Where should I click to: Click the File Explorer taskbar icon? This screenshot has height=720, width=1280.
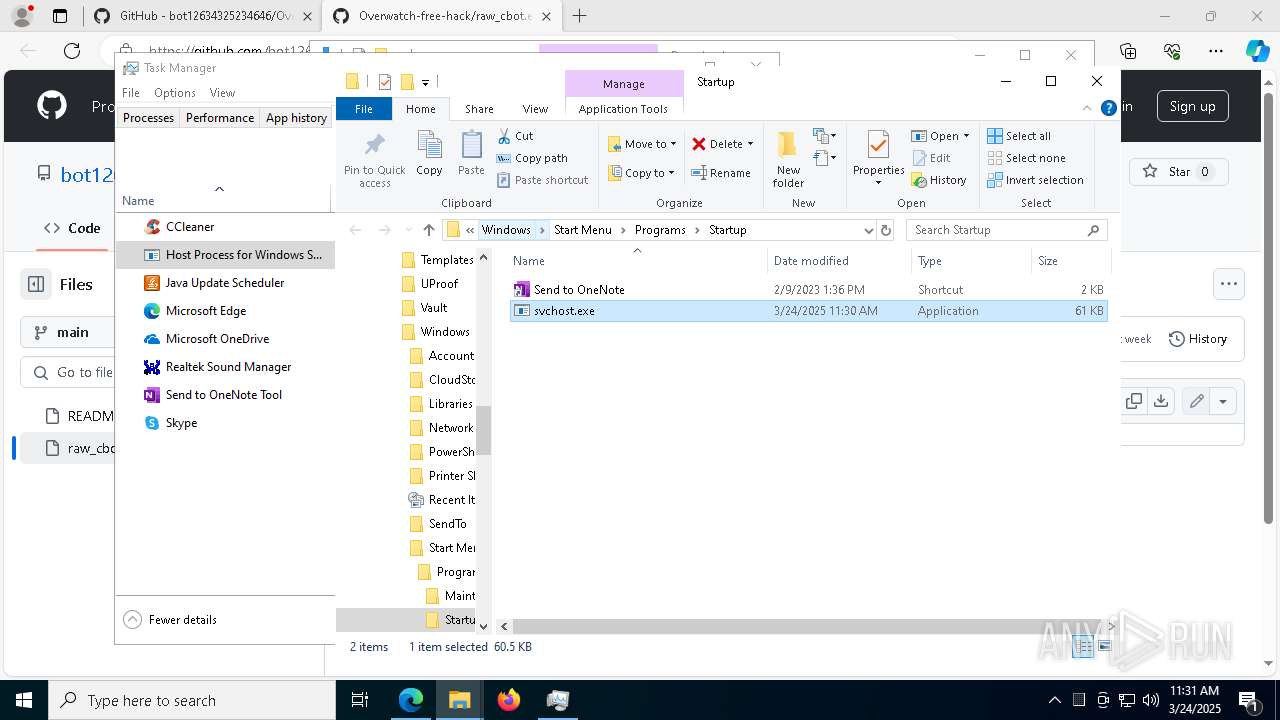(460, 700)
